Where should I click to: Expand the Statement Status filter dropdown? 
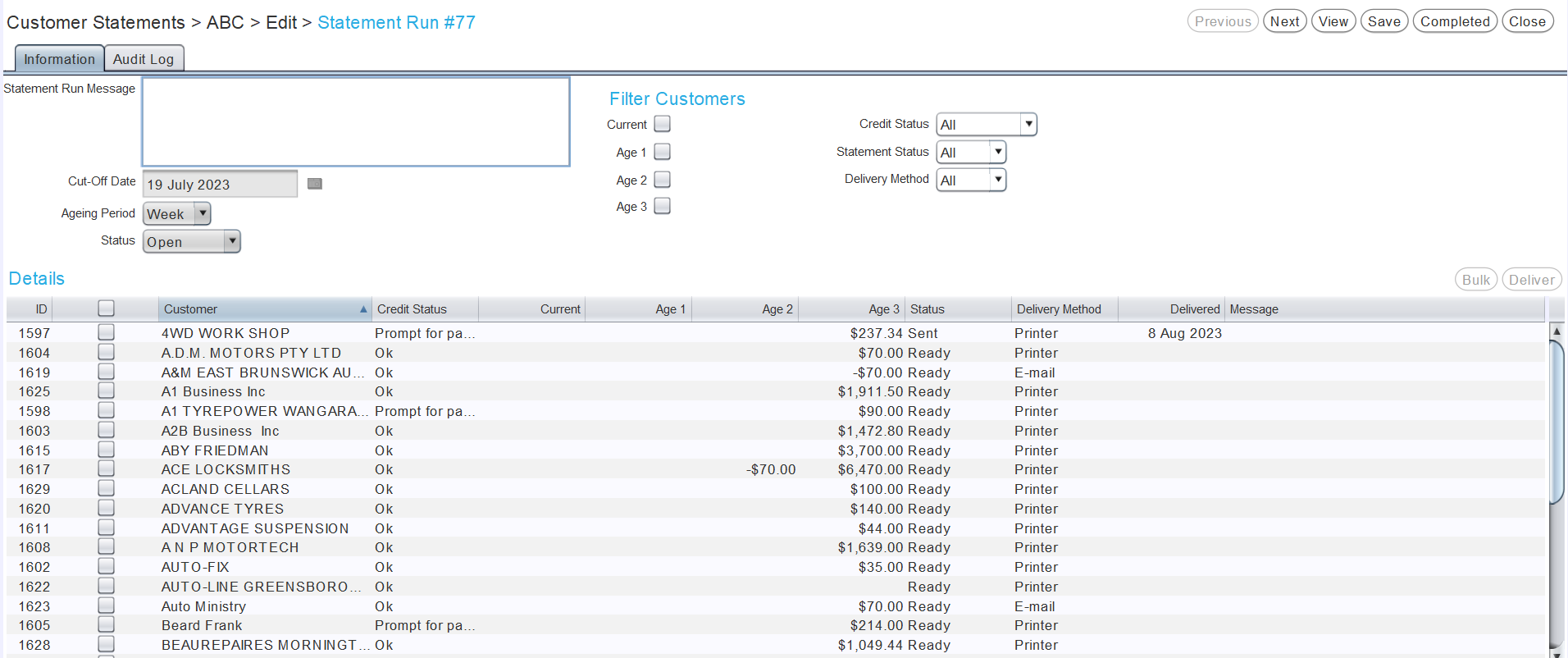pyautogui.click(x=971, y=153)
